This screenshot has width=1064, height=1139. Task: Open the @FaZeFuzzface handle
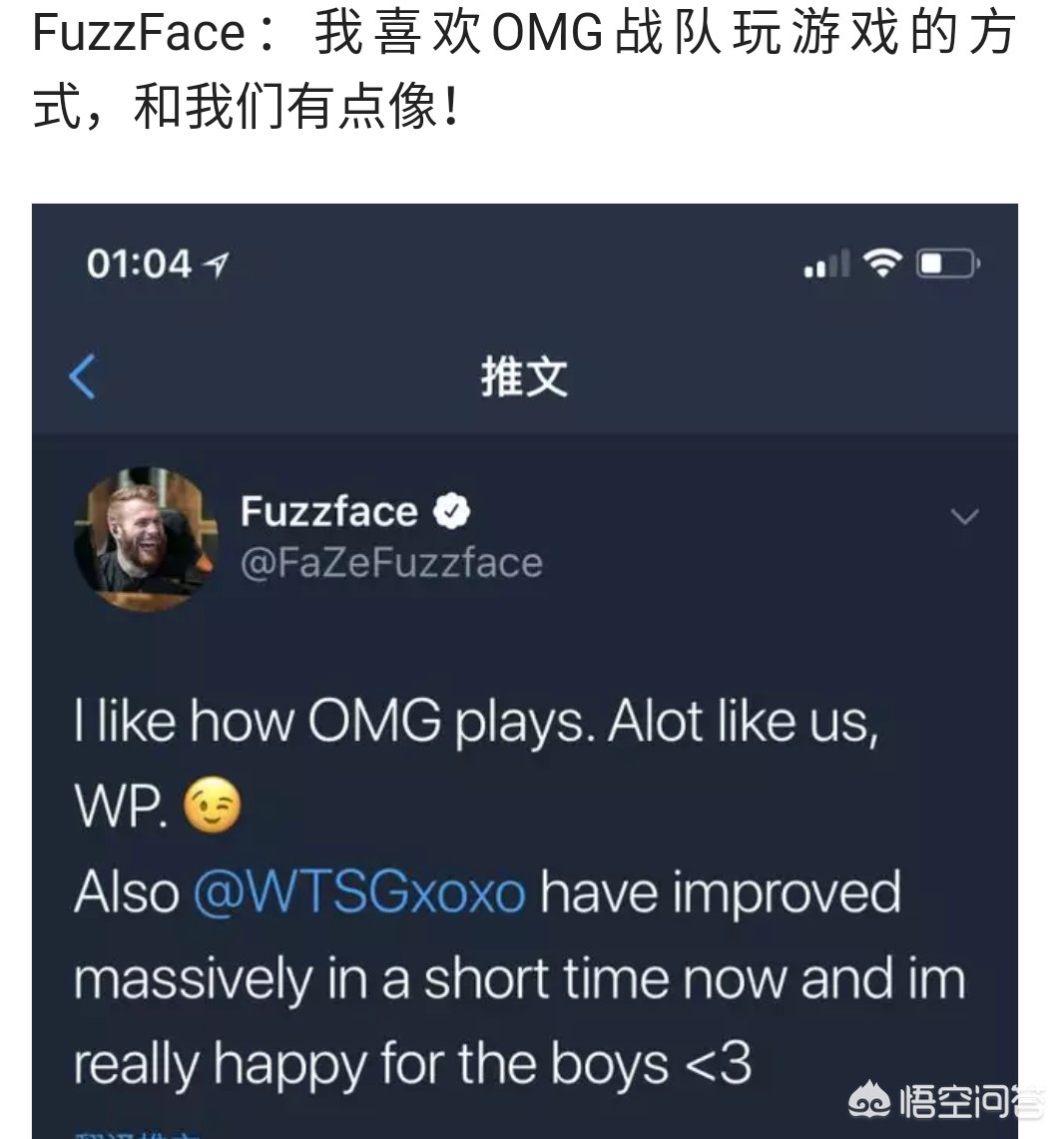[391, 563]
